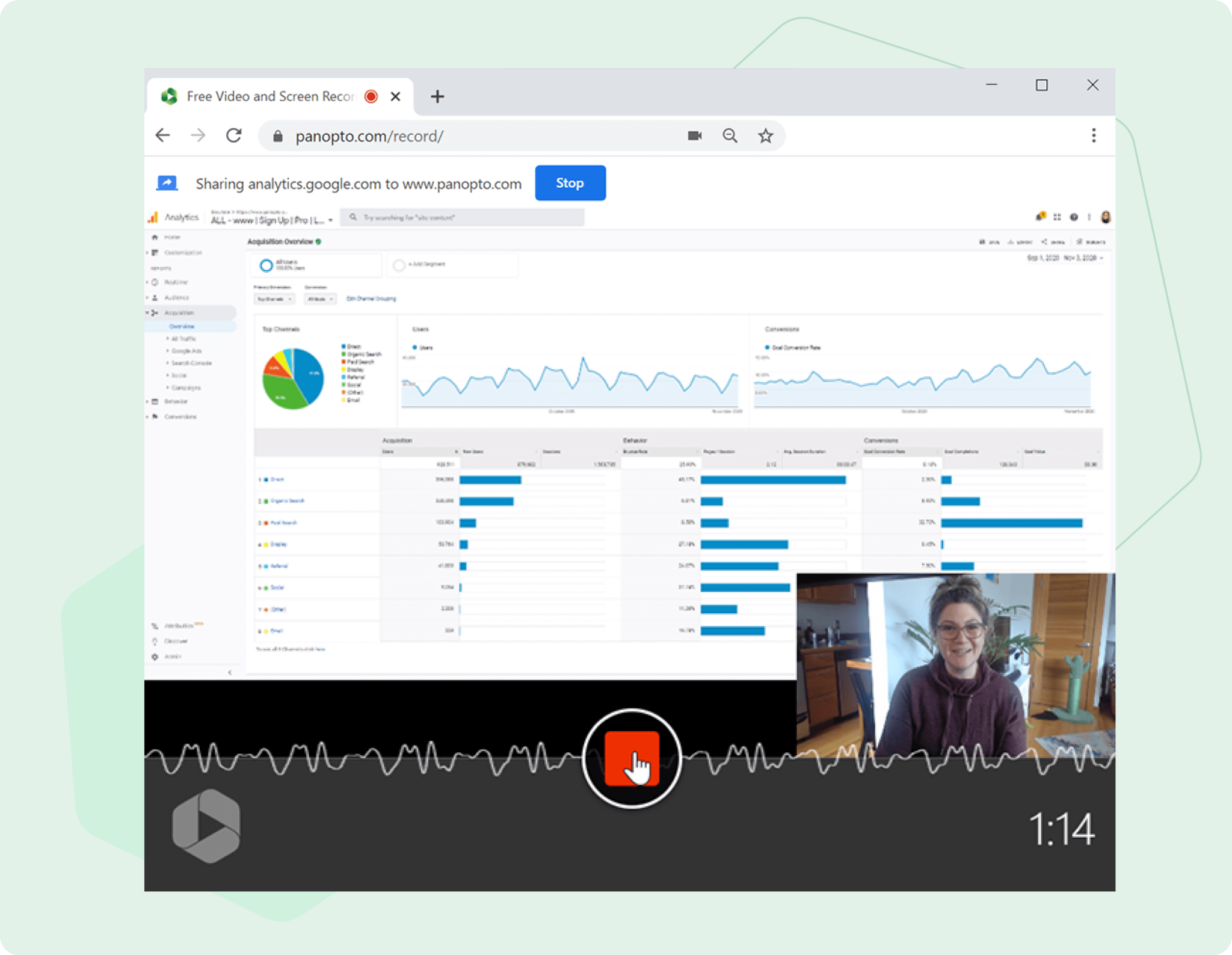Bookmark the page with the star icon
Screen dimensions: 1232x955
click(x=766, y=135)
